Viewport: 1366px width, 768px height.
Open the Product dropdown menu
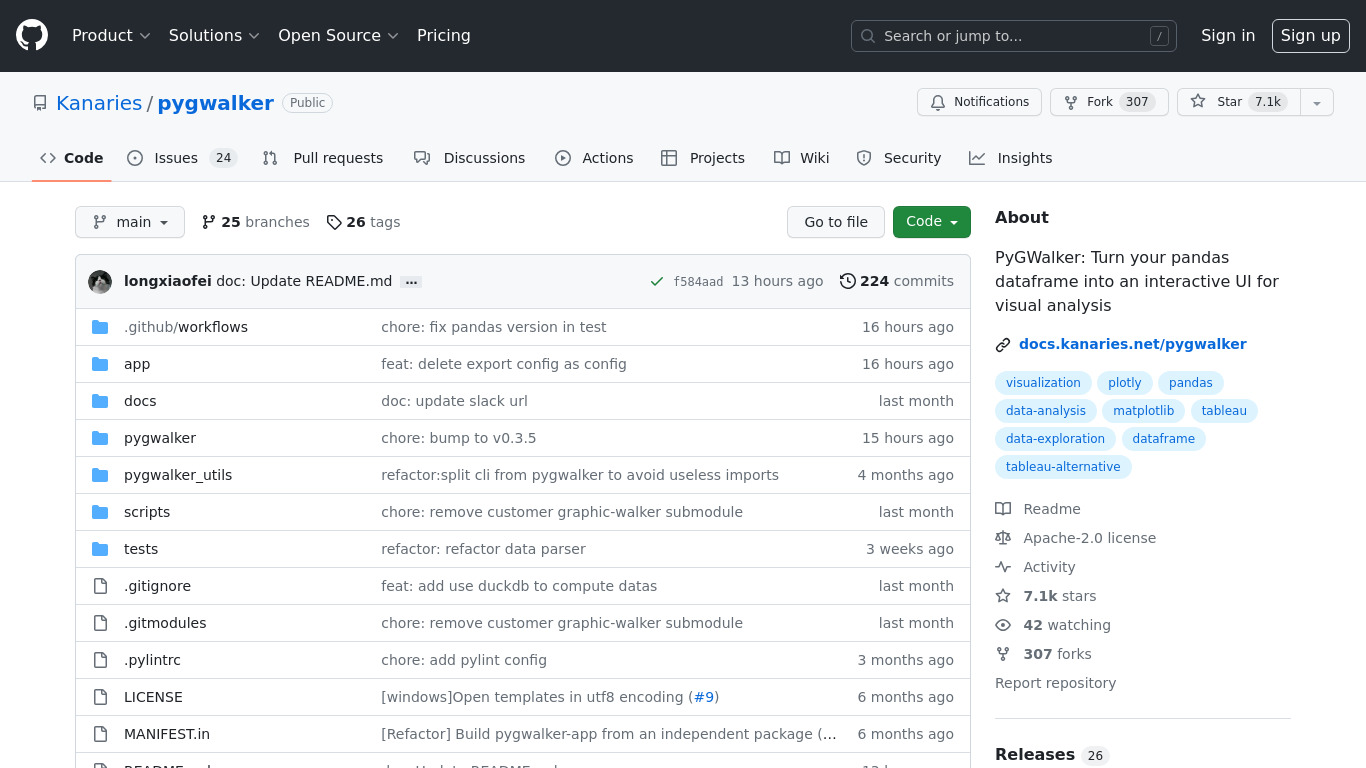point(111,36)
